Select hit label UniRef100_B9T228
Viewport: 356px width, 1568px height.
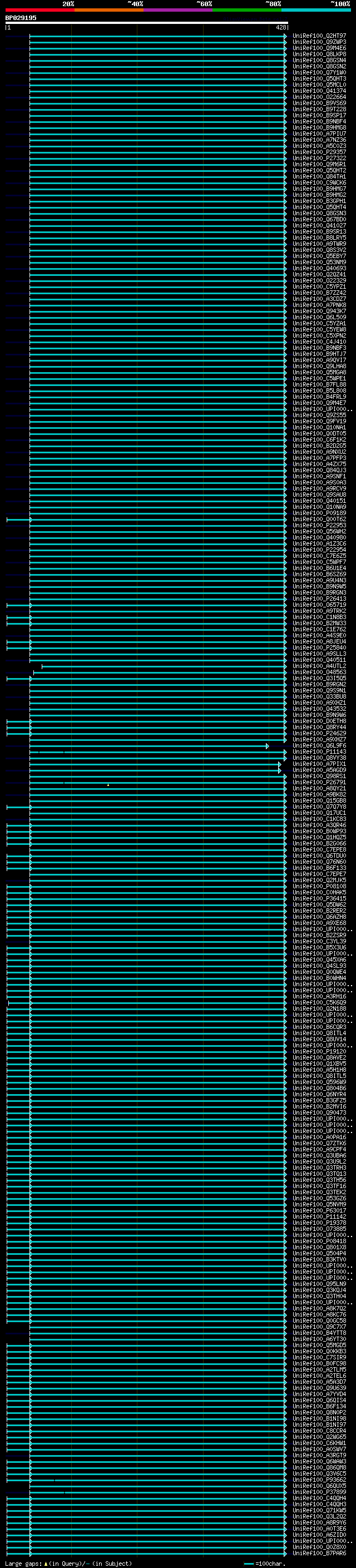pyautogui.click(x=319, y=109)
